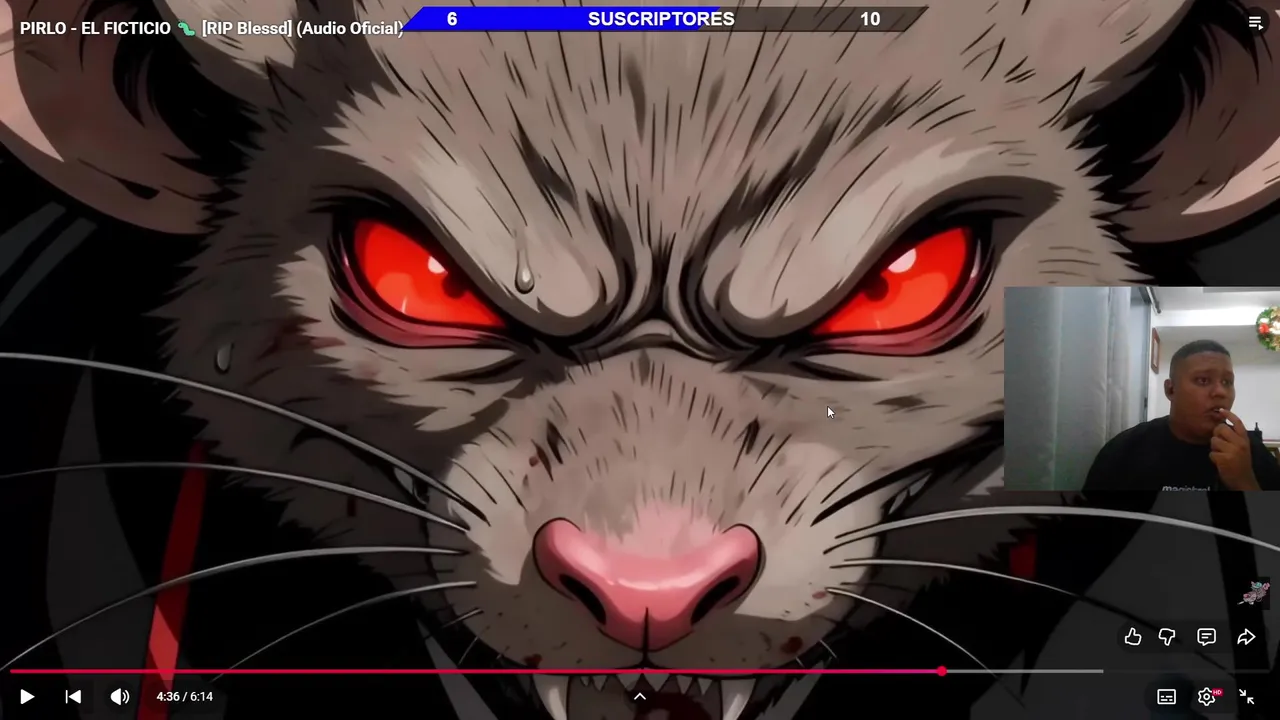
Task: Share the video via arrow icon
Action: coord(1246,637)
